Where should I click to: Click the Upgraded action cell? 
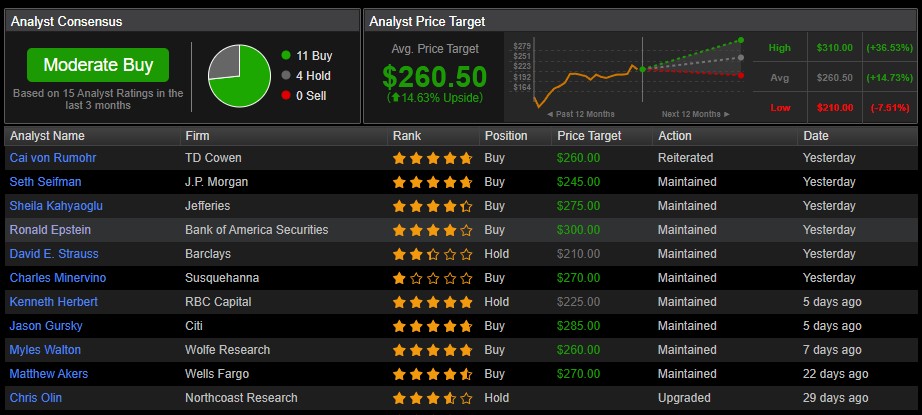click(684, 398)
